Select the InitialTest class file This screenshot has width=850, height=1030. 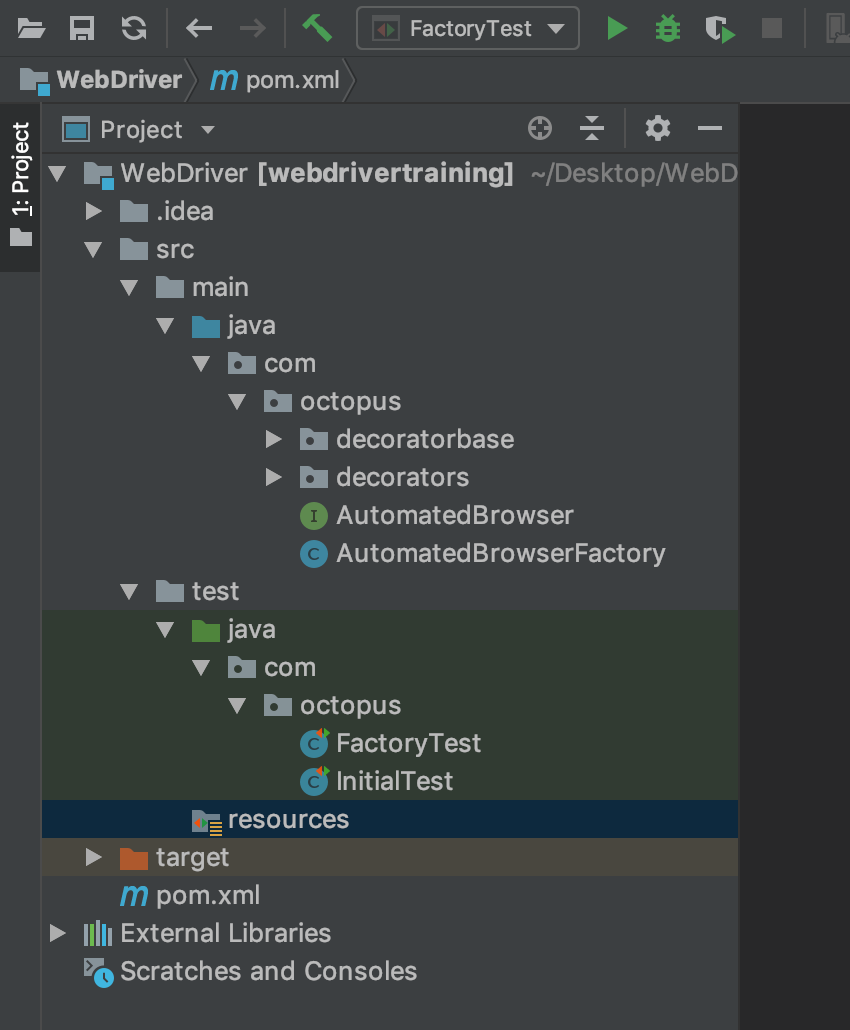[394, 781]
